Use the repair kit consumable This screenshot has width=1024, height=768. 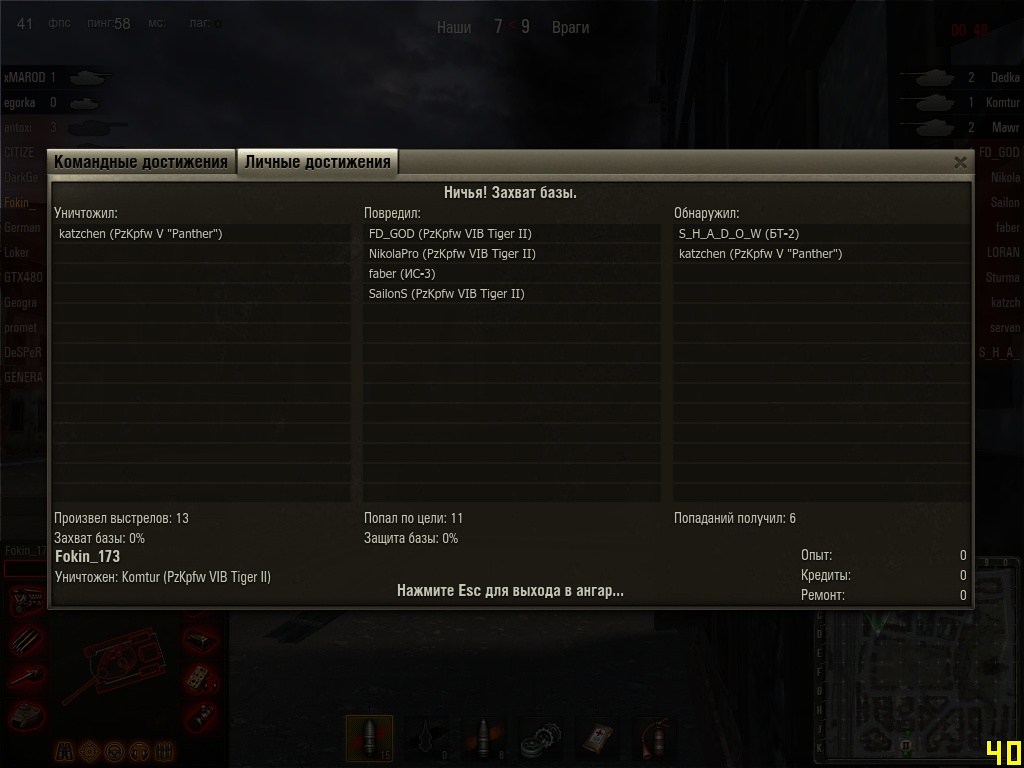[x=541, y=738]
